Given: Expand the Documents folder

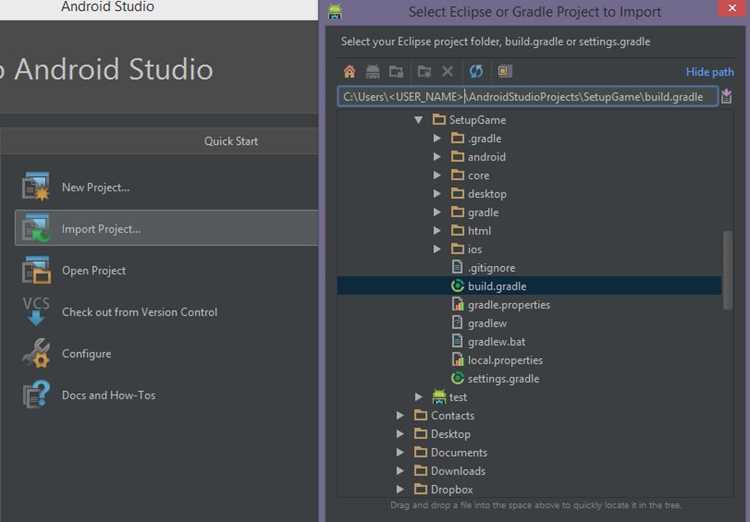Looking at the screenshot, I should click(400, 452).
